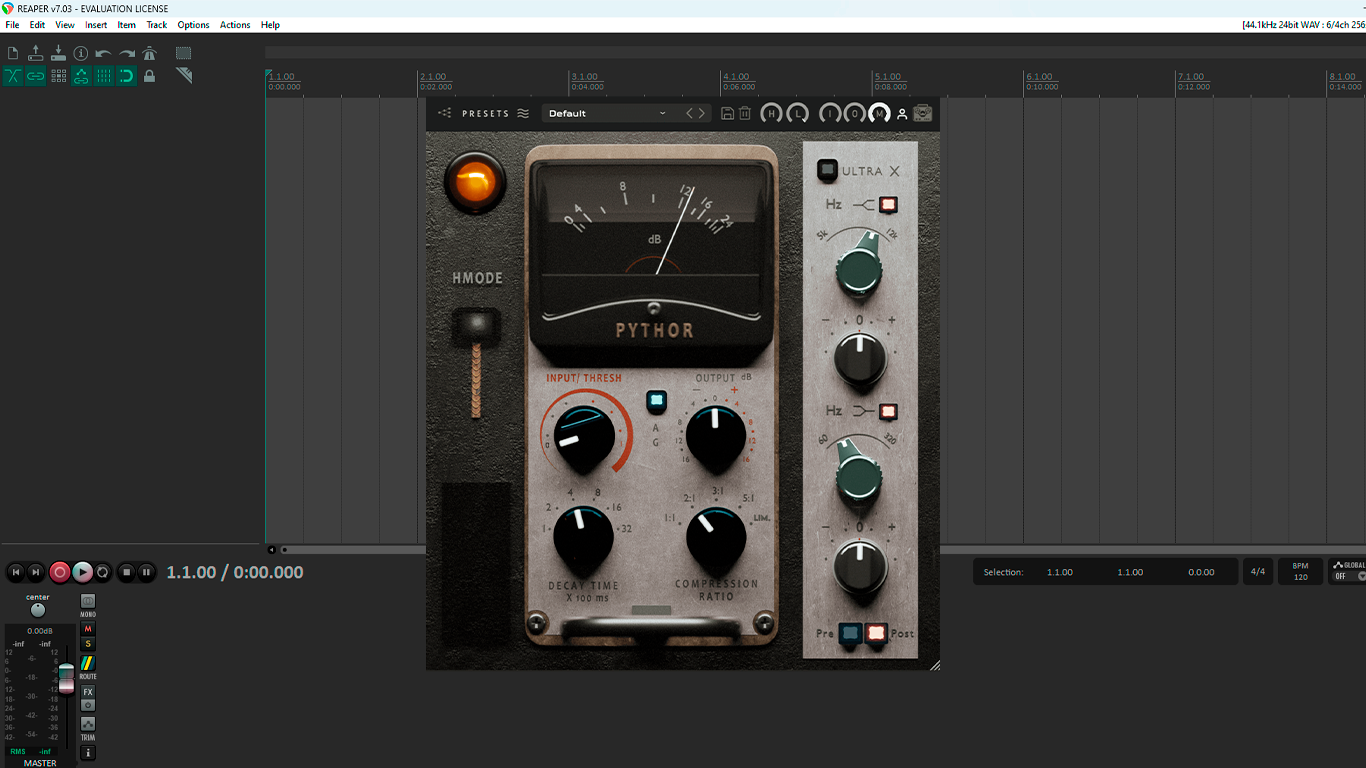Toggle the orange power lamp on Pythor
This screenshot has width=1366, height=768.
point(475,184)
